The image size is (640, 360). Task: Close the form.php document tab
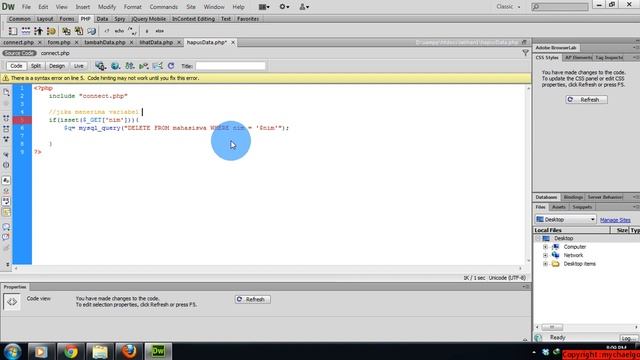(76, 42)
